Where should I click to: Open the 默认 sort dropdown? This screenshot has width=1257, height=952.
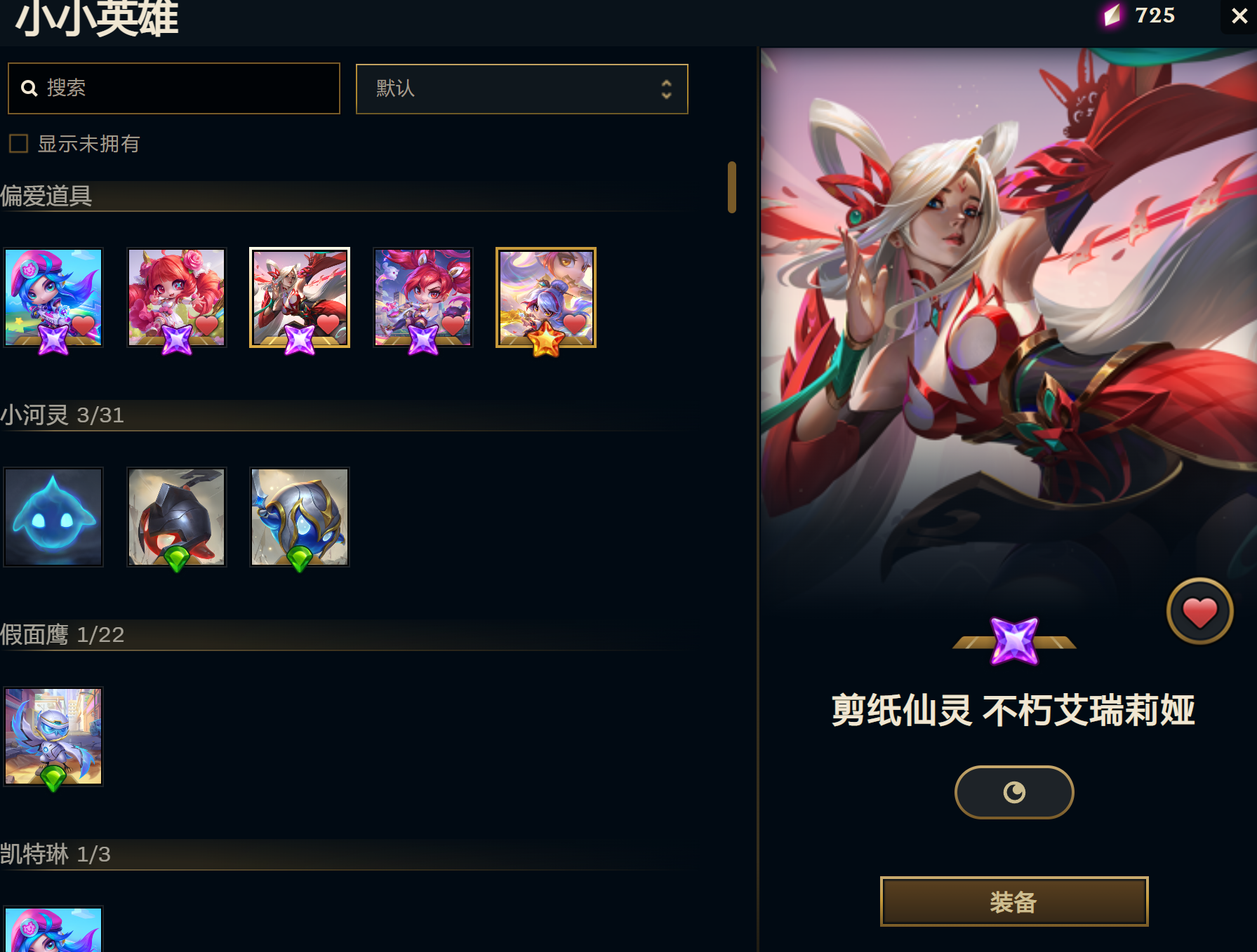click(x=521, y=89)
